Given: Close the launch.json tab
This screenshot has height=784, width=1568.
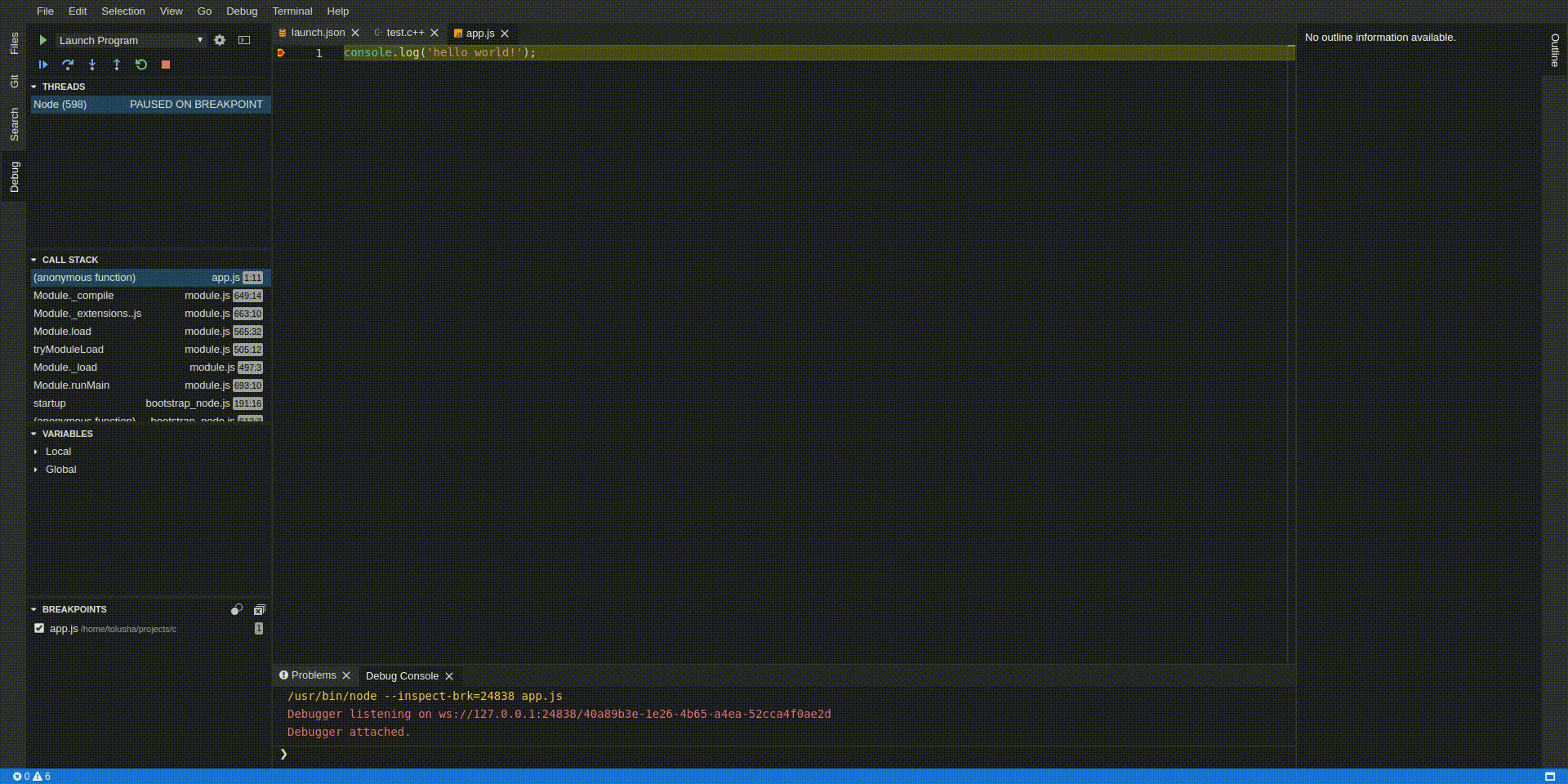Looking at the screenshot, I should [x=355, y=33].
